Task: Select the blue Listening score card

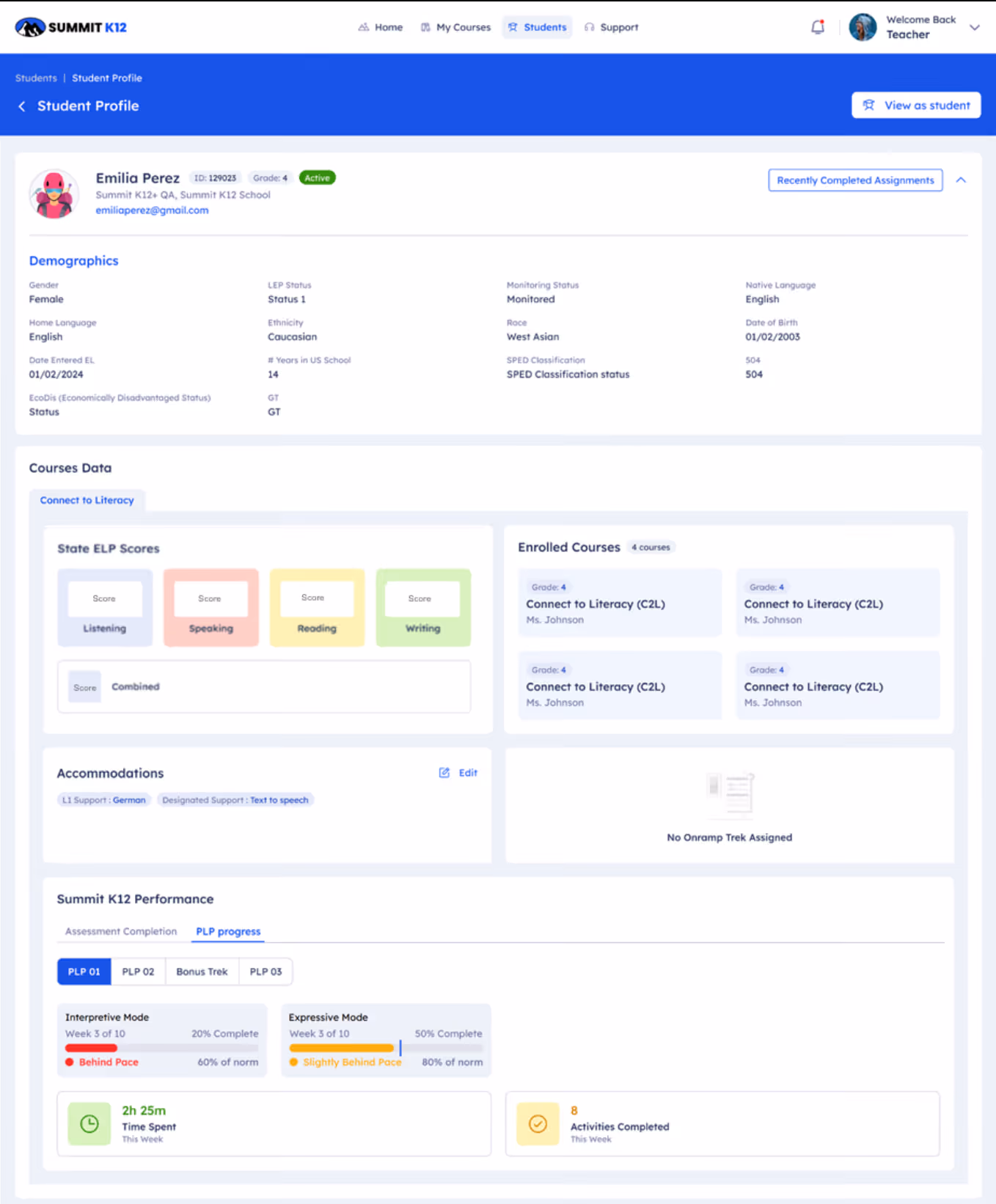Action: click(x=105, y=608)
